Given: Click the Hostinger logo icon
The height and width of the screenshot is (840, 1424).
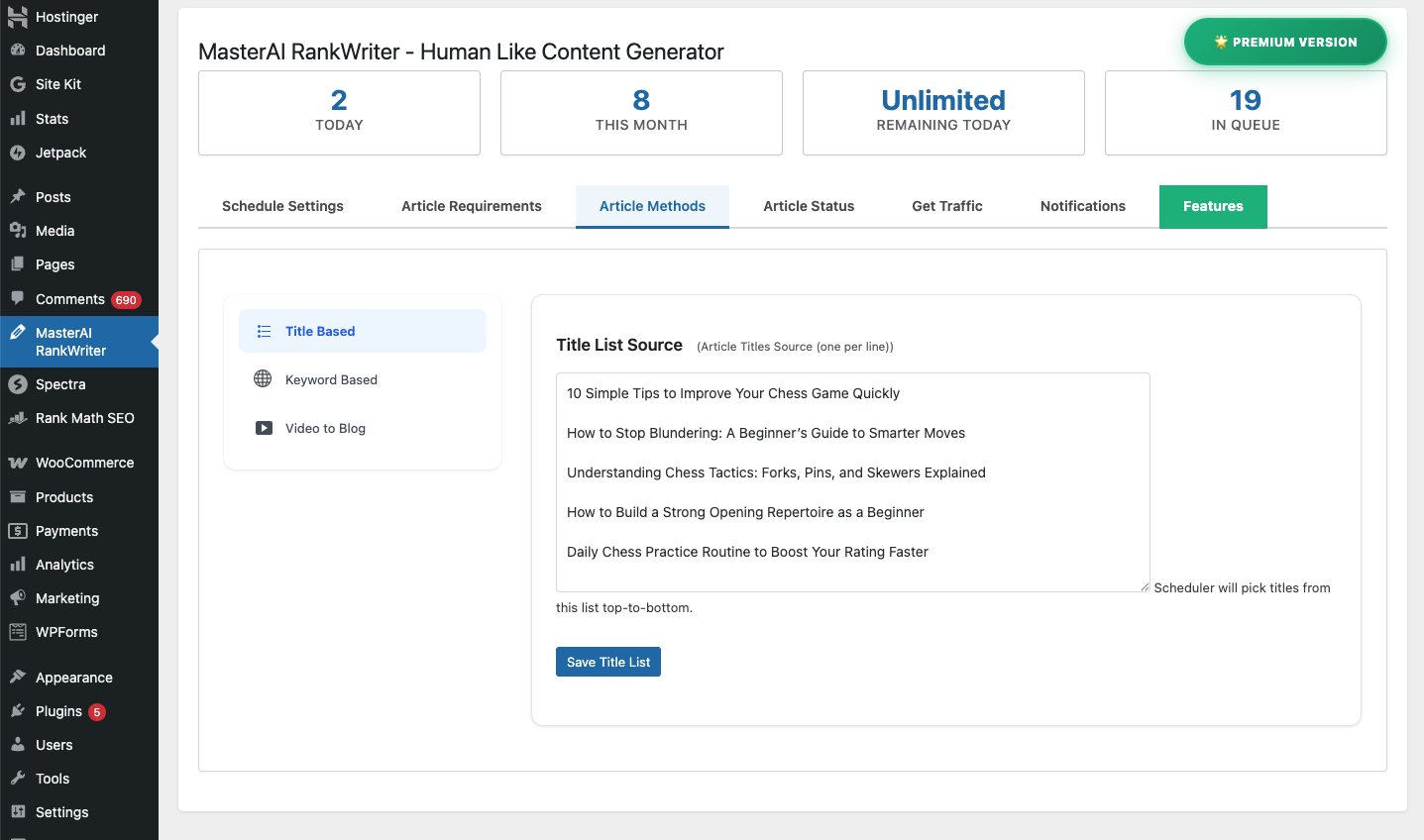Looking at the screenshot, I should tap(18, 17).
